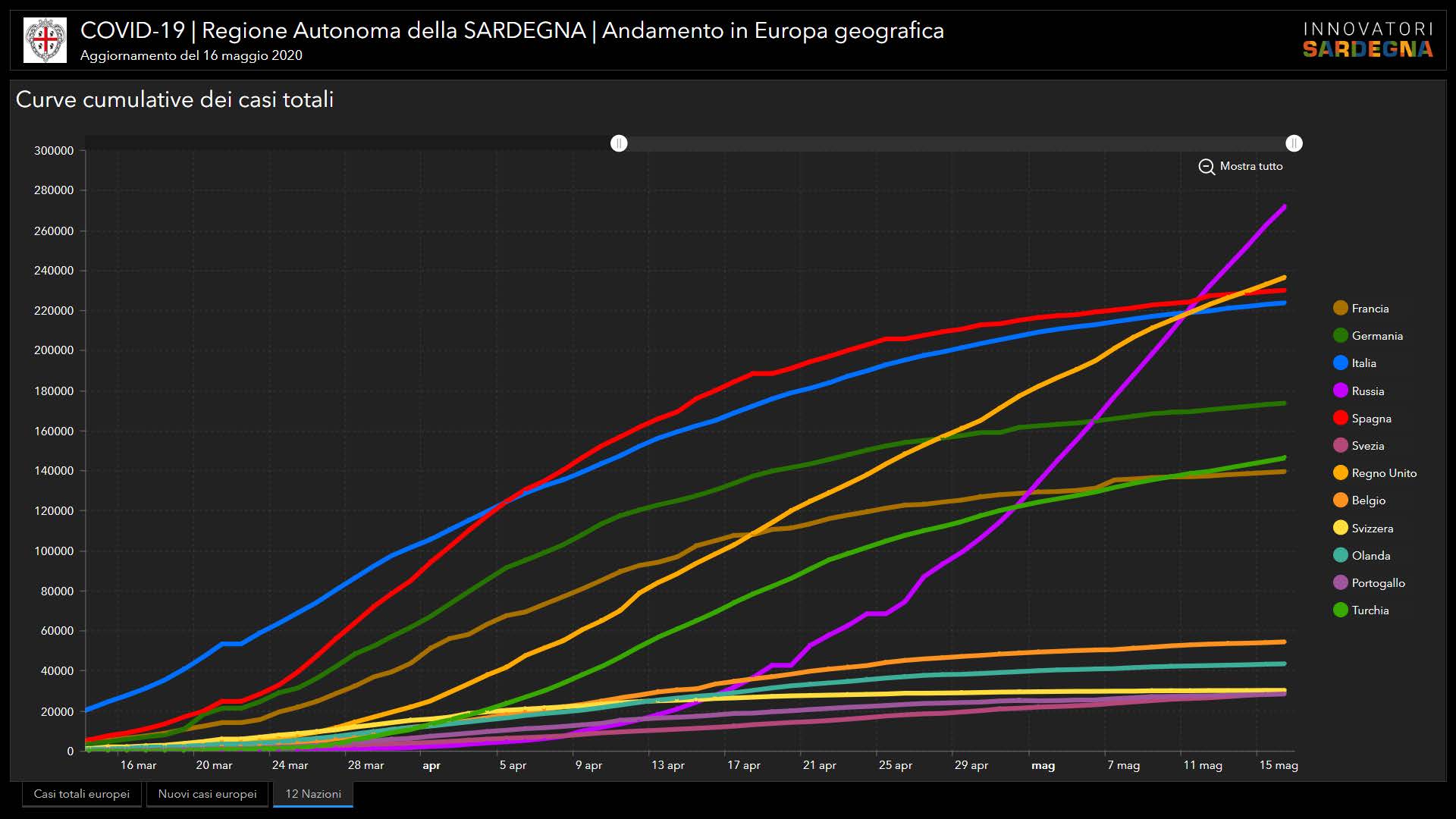Click the zoom-out magnifier icon
The image size is (1456, 819).
click(x=1206, y=167)
